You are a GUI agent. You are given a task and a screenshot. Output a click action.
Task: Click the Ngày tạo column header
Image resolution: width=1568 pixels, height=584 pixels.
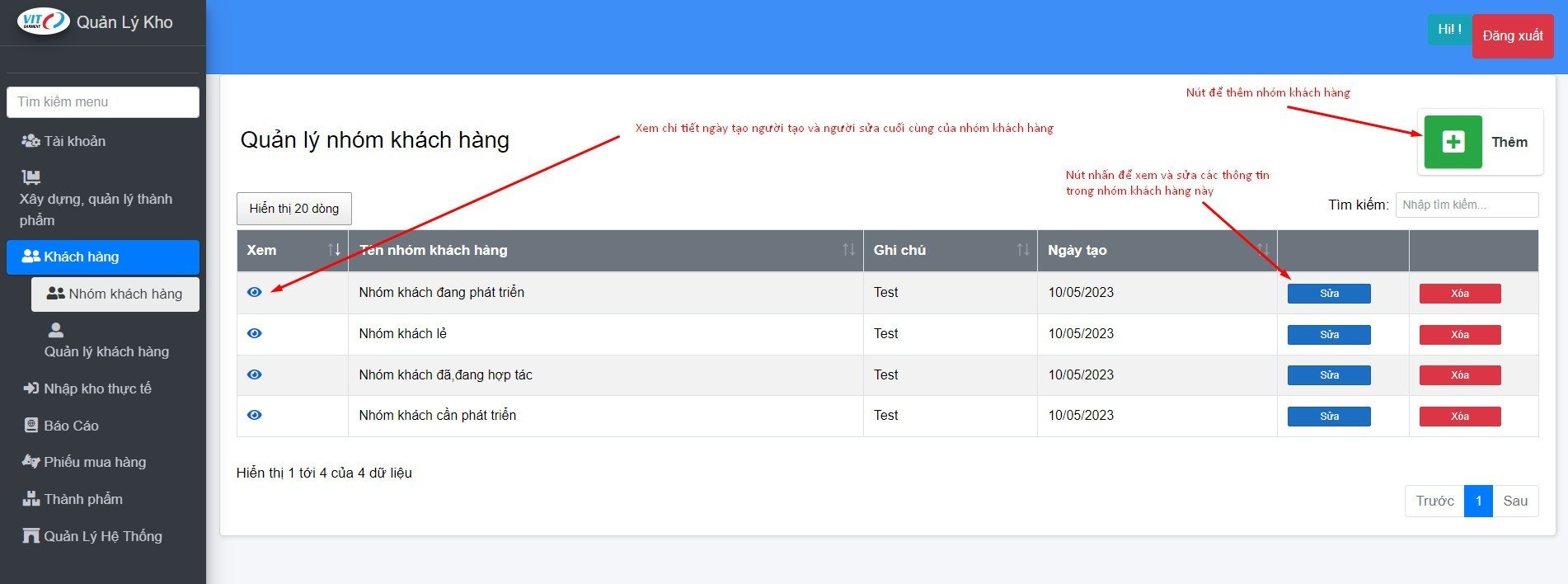[x=1157, y=250]
